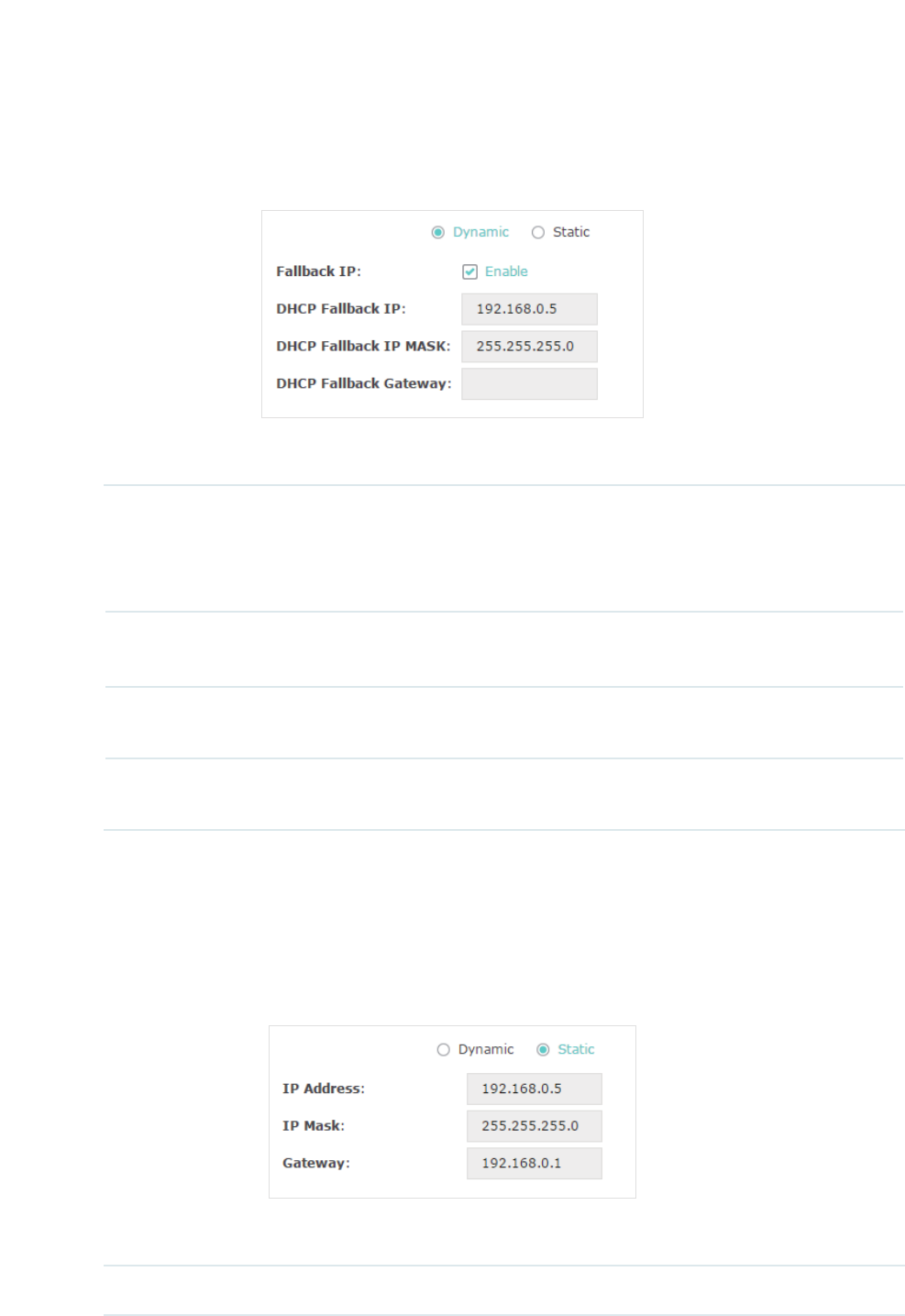This screenshot has width=905, height=1316.
Task: Toggle the Fallback IP Enable checkbox
Action: click(469, 271)
